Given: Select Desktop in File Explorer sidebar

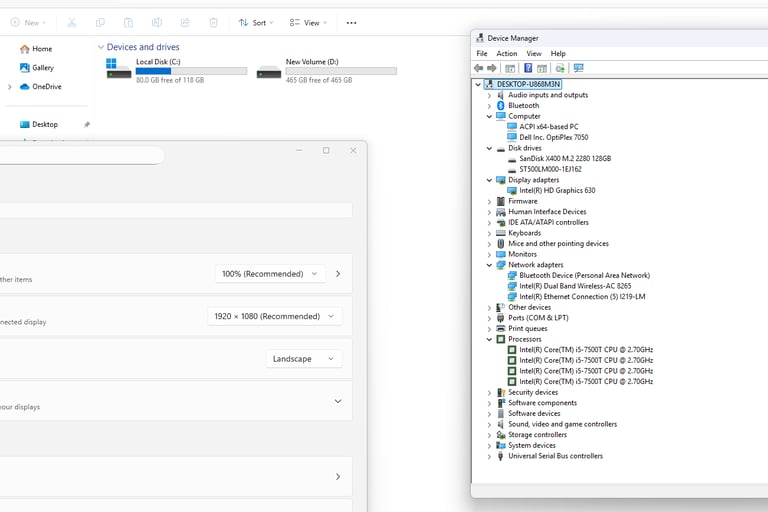Looking at the screenshot, I should click(x=39, y=124).
